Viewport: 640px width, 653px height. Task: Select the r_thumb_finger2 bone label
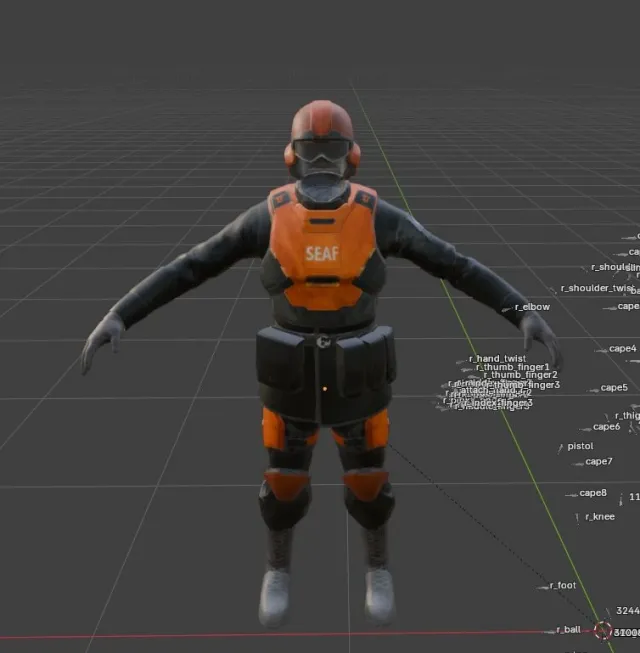pyautogui.click(x=520, y=375)
